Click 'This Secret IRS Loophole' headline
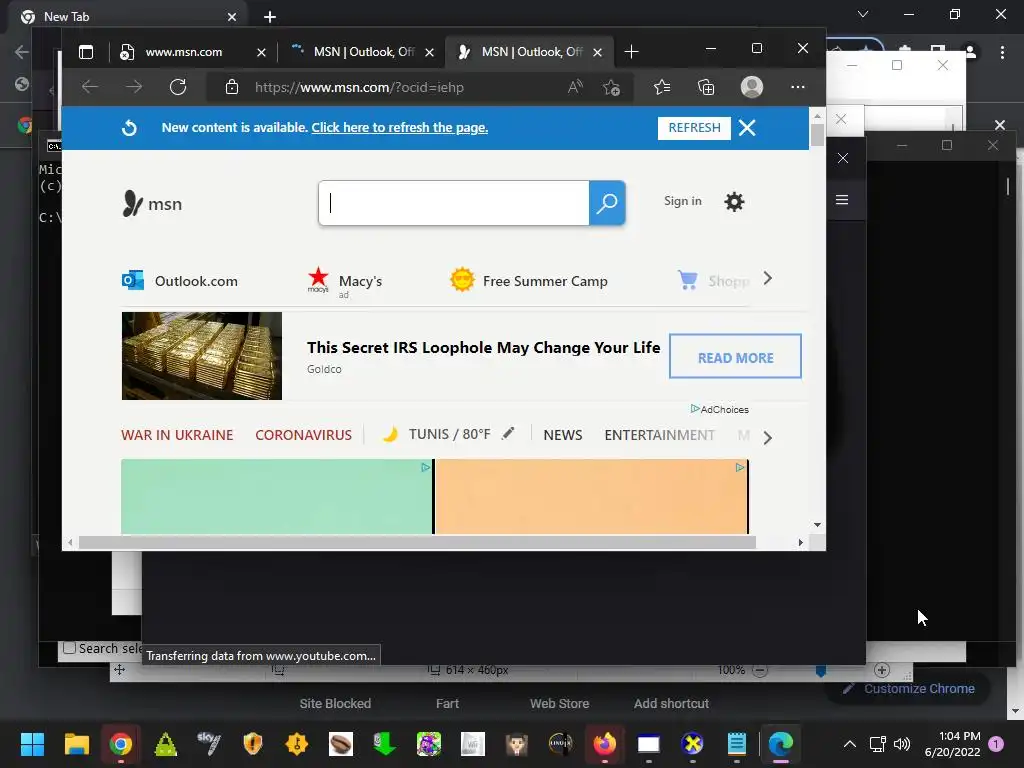The height and width of the screenshot is (768, 1024). click(484, 347)
